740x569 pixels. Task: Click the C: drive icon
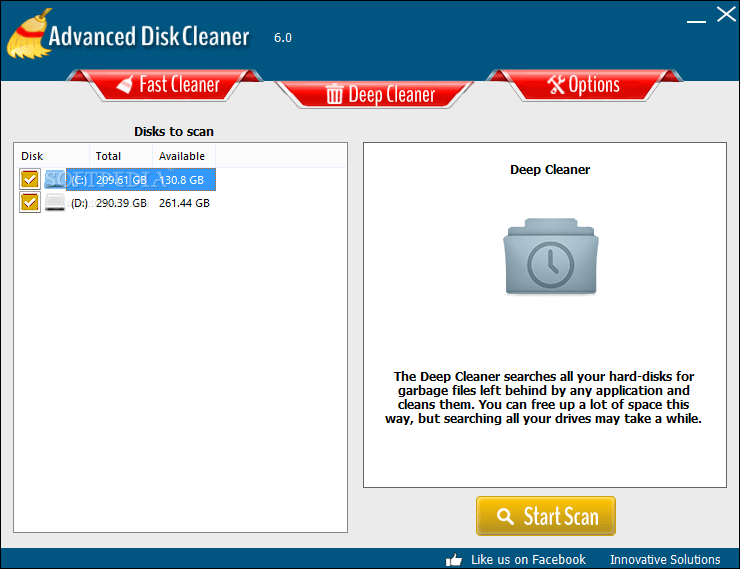[x=55, y=179]
